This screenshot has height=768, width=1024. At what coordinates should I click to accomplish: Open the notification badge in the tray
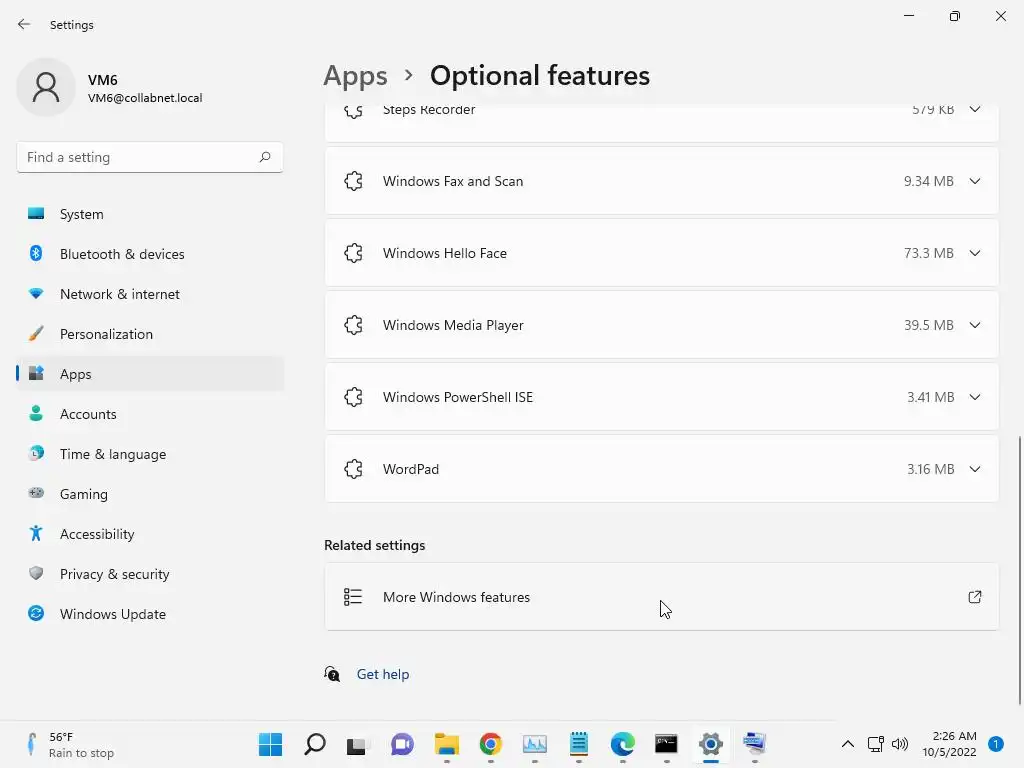click(x=996, y=744)
